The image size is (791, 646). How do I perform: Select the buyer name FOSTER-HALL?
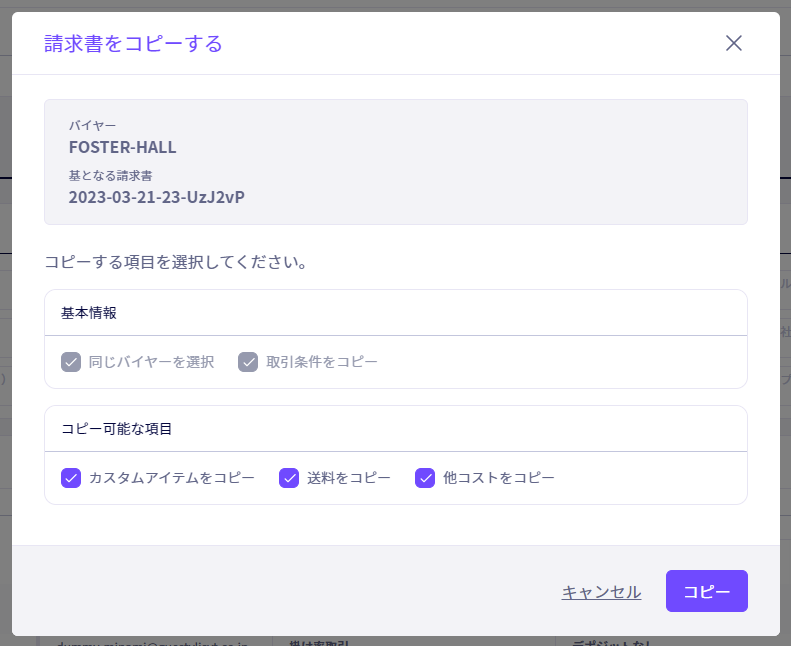pos(123,147)
